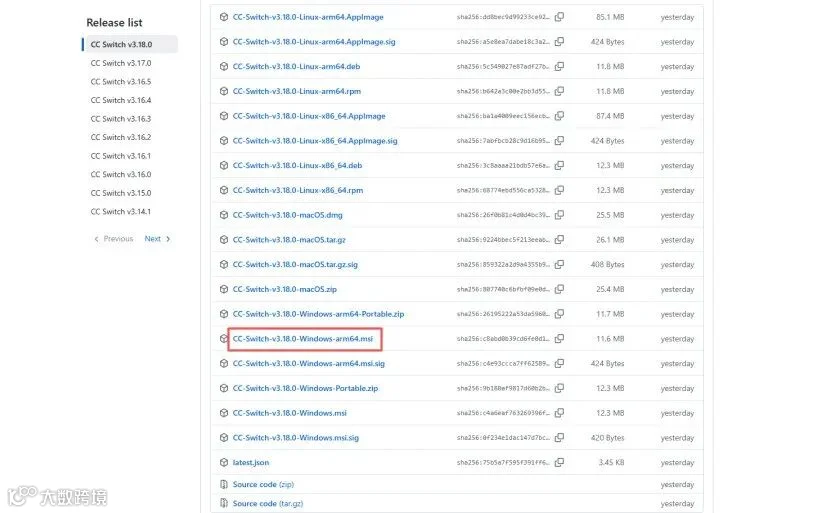
Task: Copy SHA256 of Linux-x86_64.deb
Action: click(559, 165)
